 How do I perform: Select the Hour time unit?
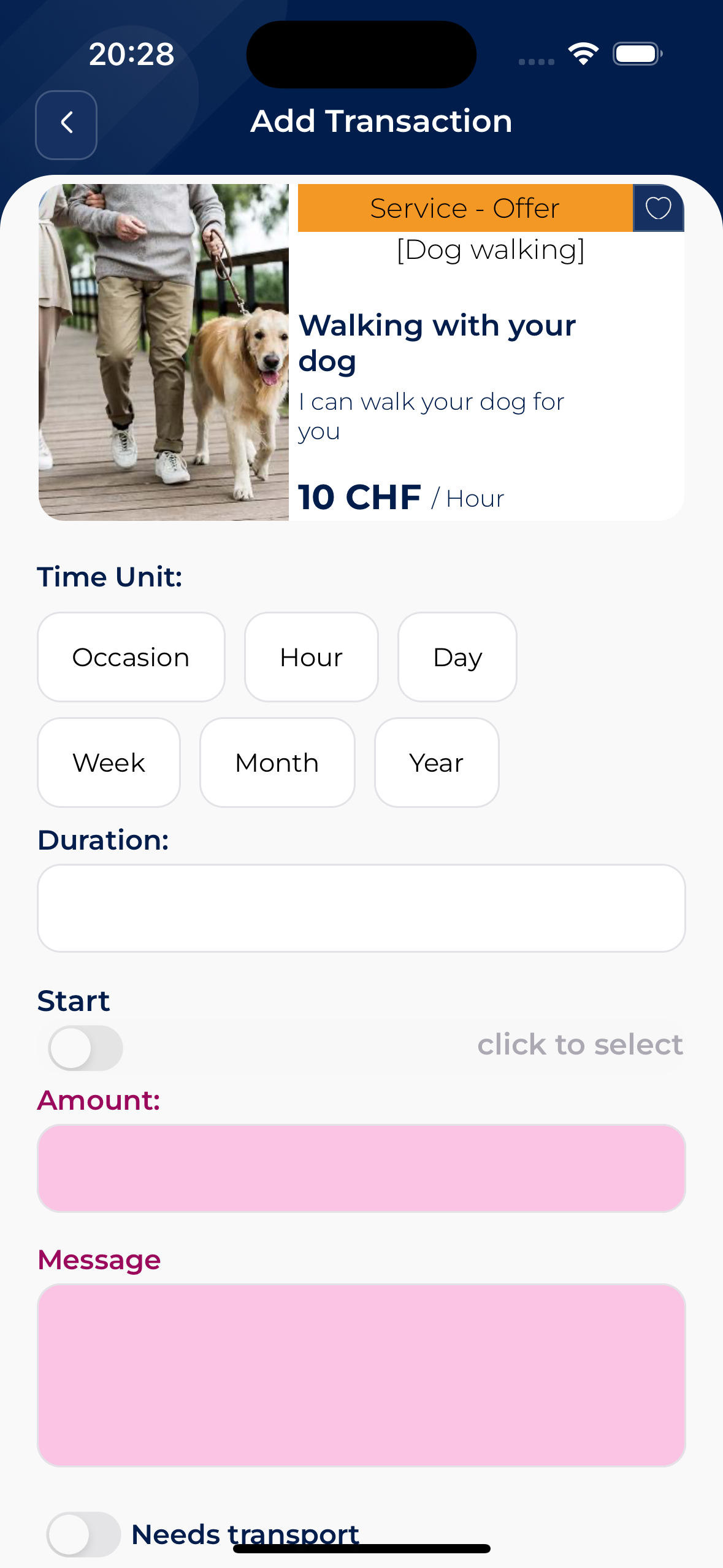pos(311,657)
